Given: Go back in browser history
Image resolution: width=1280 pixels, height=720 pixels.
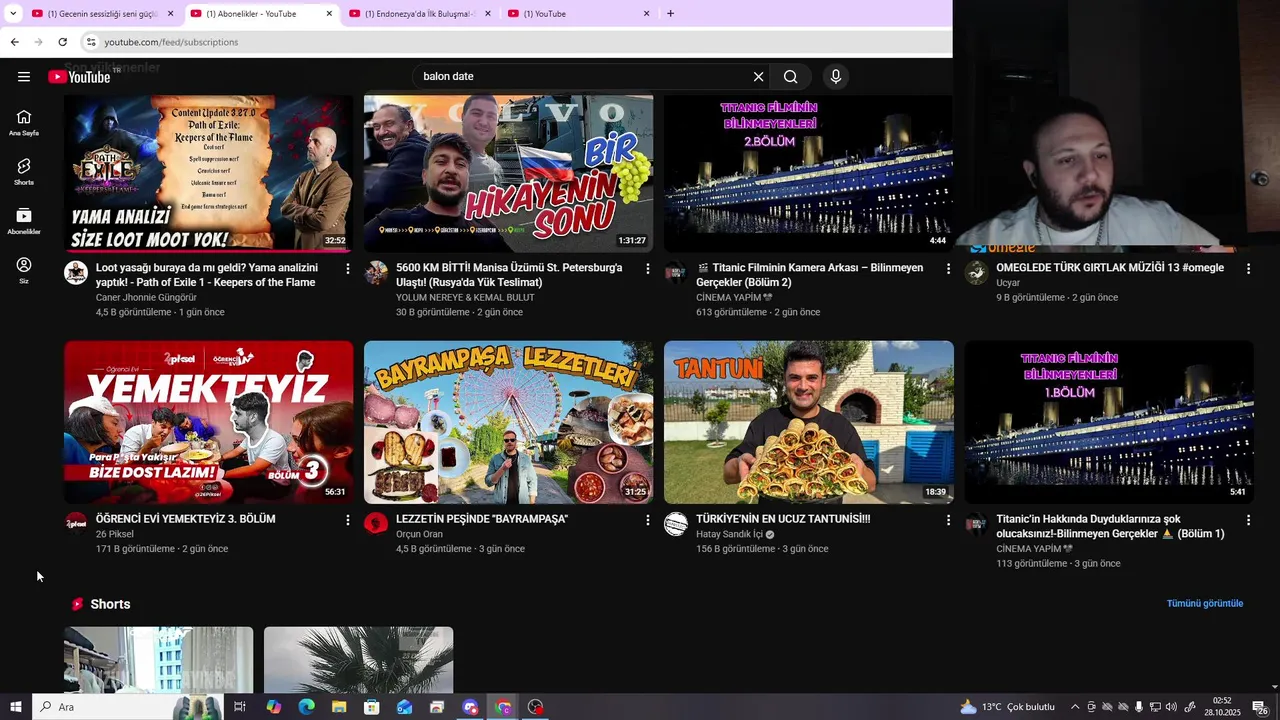Looking at the screenshot, I should click(14, 42).
